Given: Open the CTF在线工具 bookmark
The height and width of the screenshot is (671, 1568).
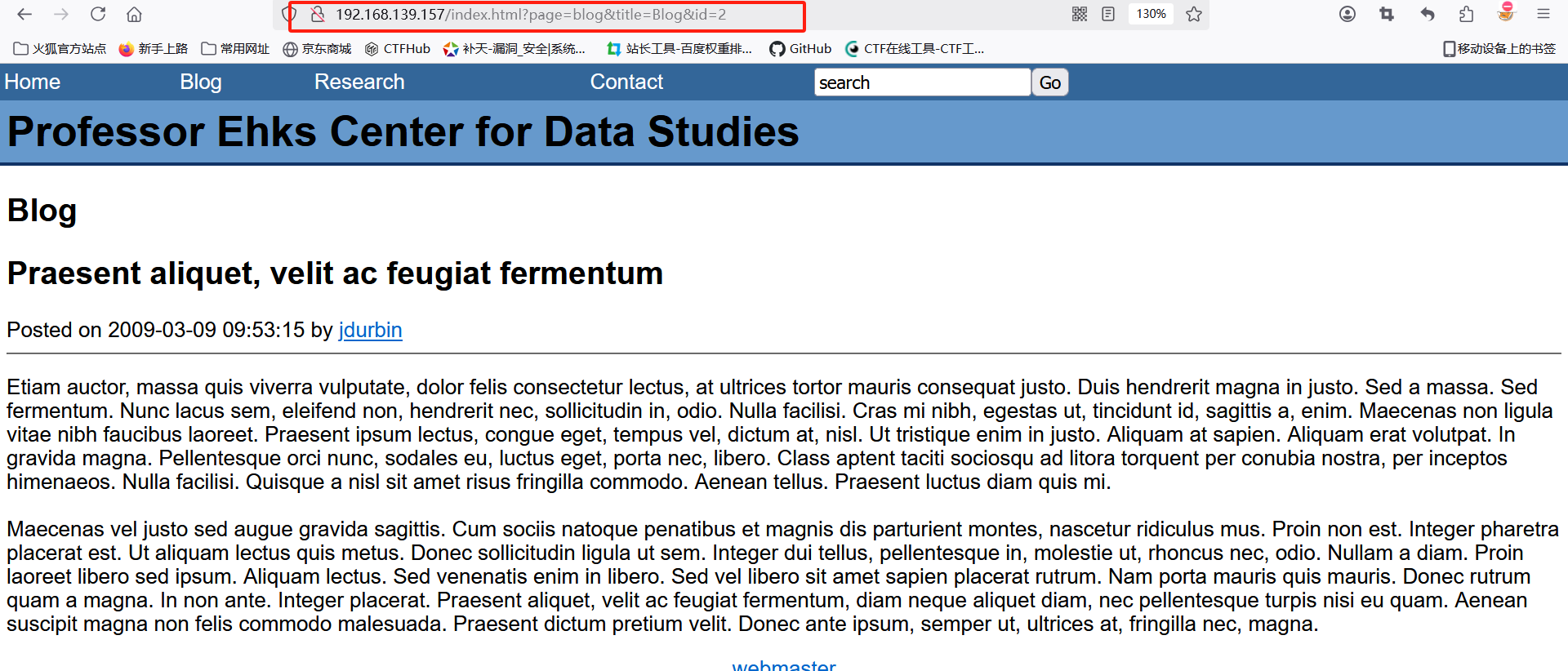Looking at the screenshot, I should [915, 49].
